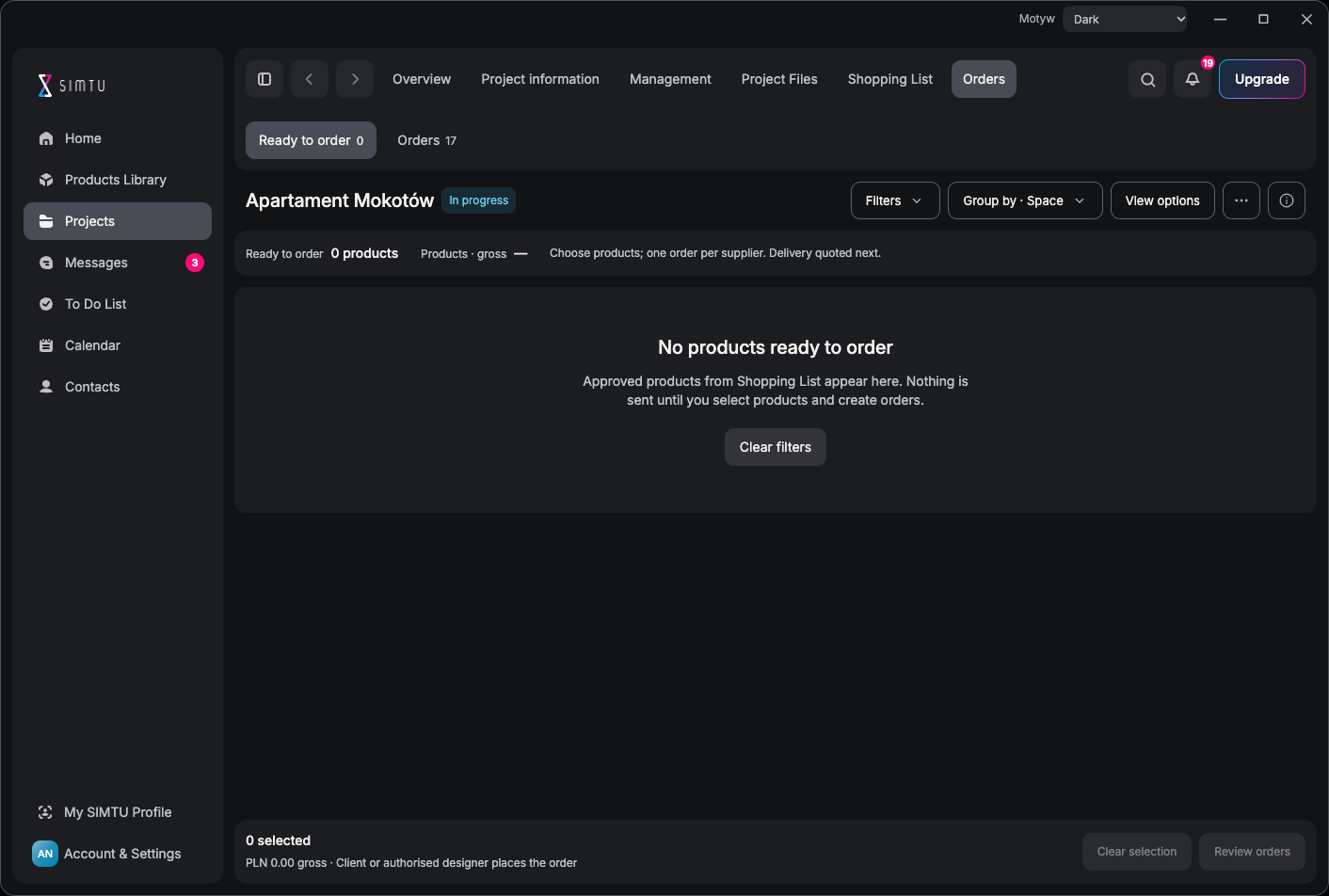1329x896 pixels.
Task: Select the Orders top tab
Action: pyautogui.click(x=984, y=79)
